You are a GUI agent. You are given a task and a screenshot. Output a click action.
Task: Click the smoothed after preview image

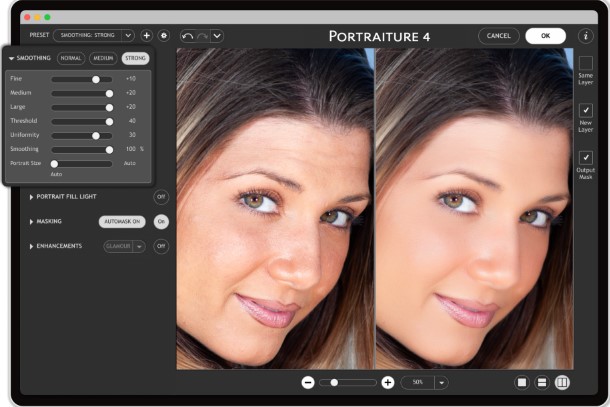tap(474, 209)
